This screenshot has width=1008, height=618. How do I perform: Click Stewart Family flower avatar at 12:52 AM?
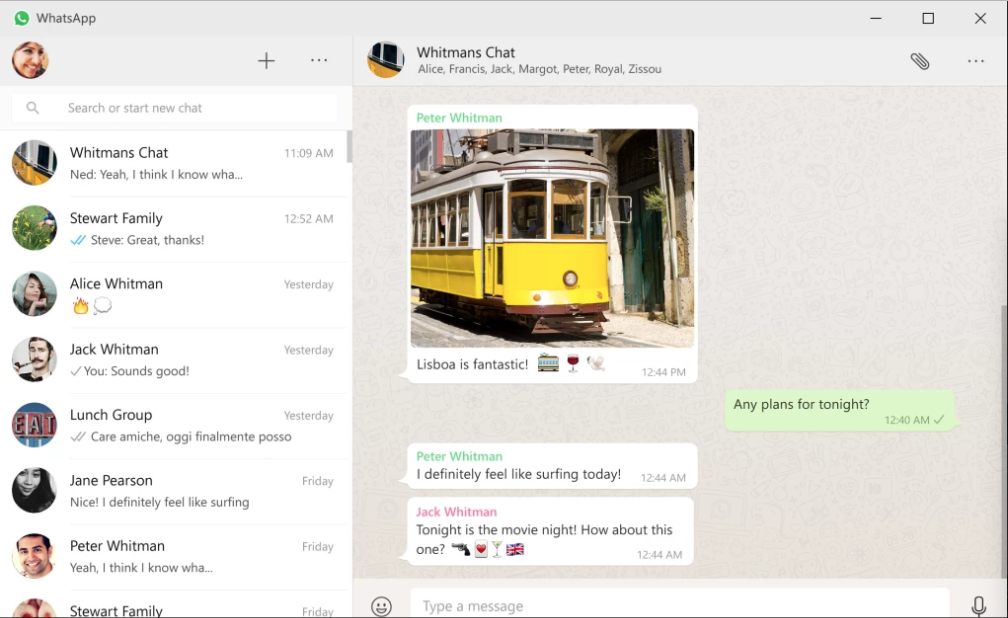(x=35, y=228)
